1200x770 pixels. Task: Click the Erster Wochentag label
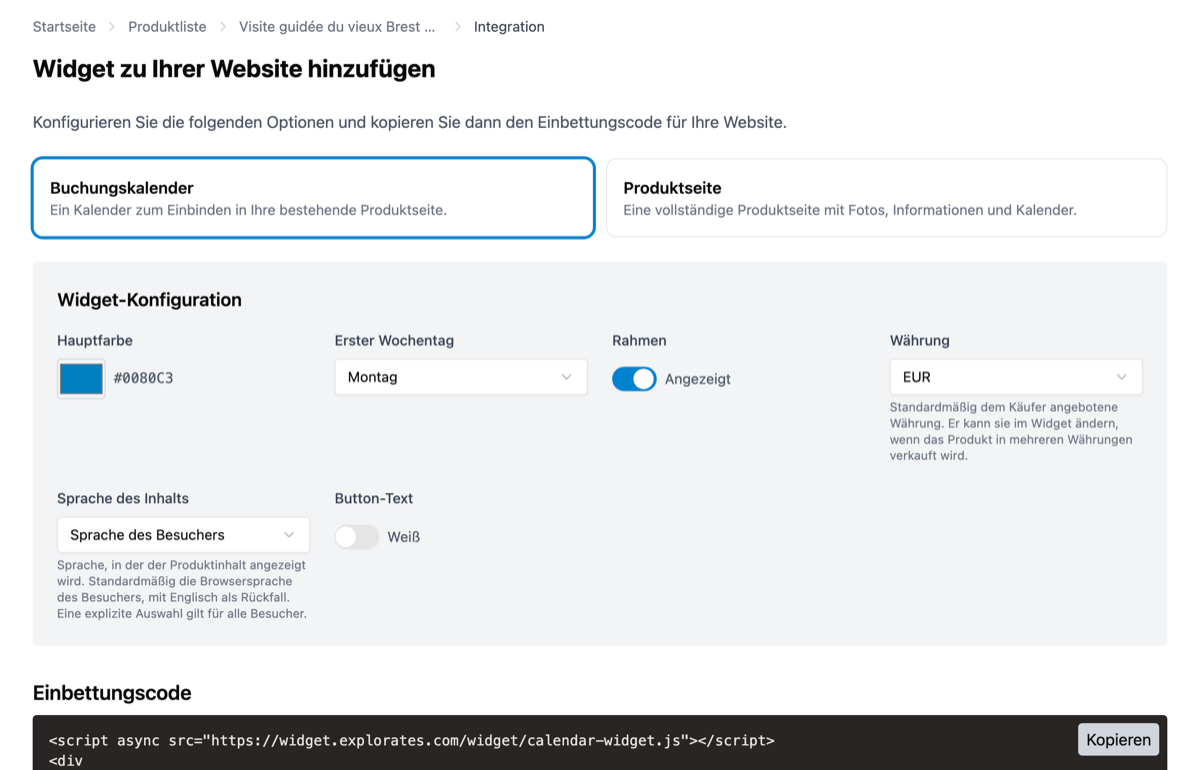point(394,341)
